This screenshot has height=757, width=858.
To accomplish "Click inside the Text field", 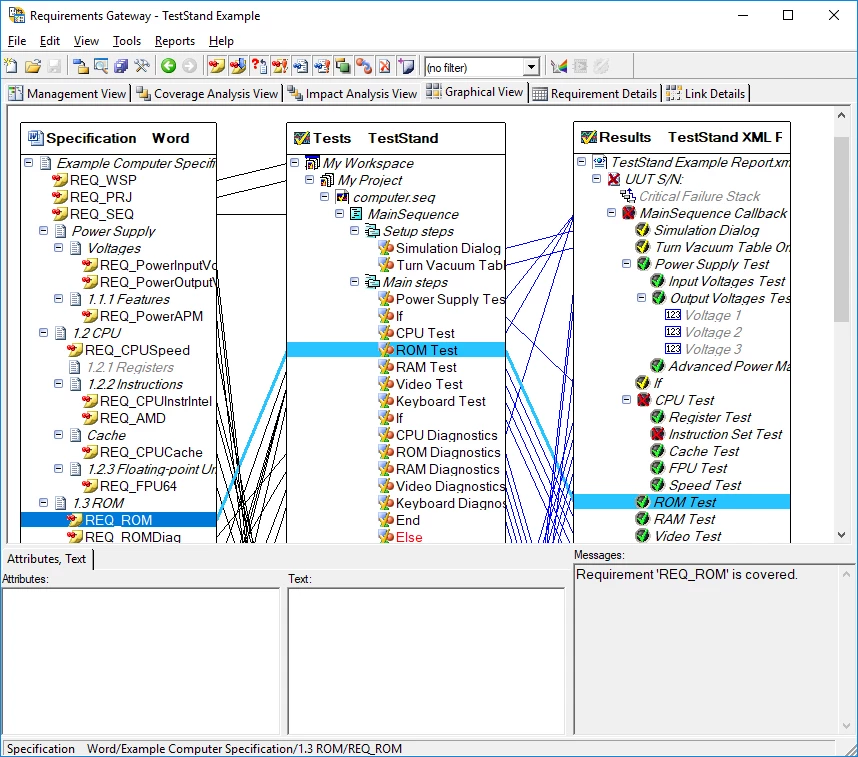I will (x=426, y=661).
